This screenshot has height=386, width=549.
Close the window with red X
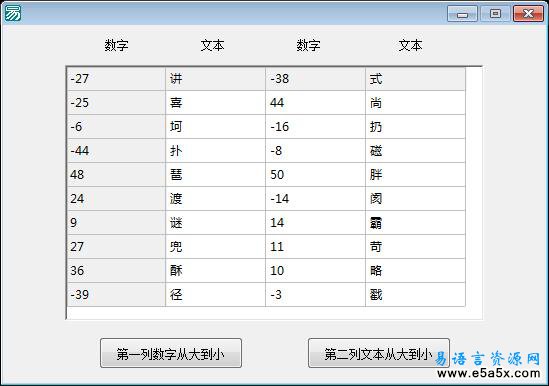click(x=528, y=14)
